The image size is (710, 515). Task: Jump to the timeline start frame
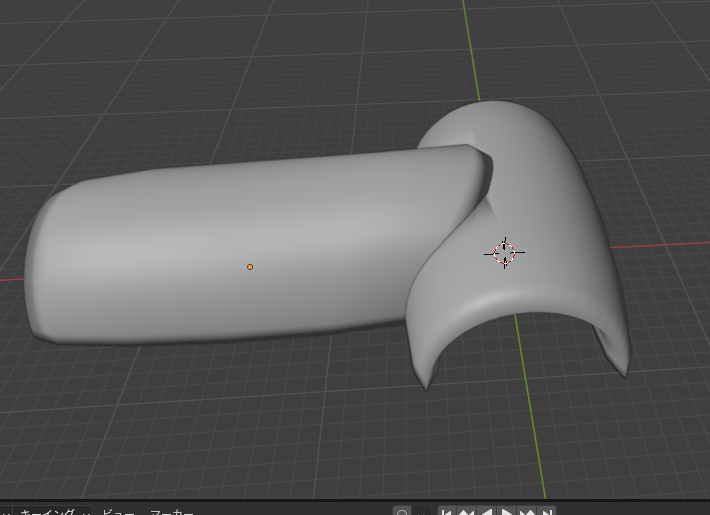coord(447,511)
